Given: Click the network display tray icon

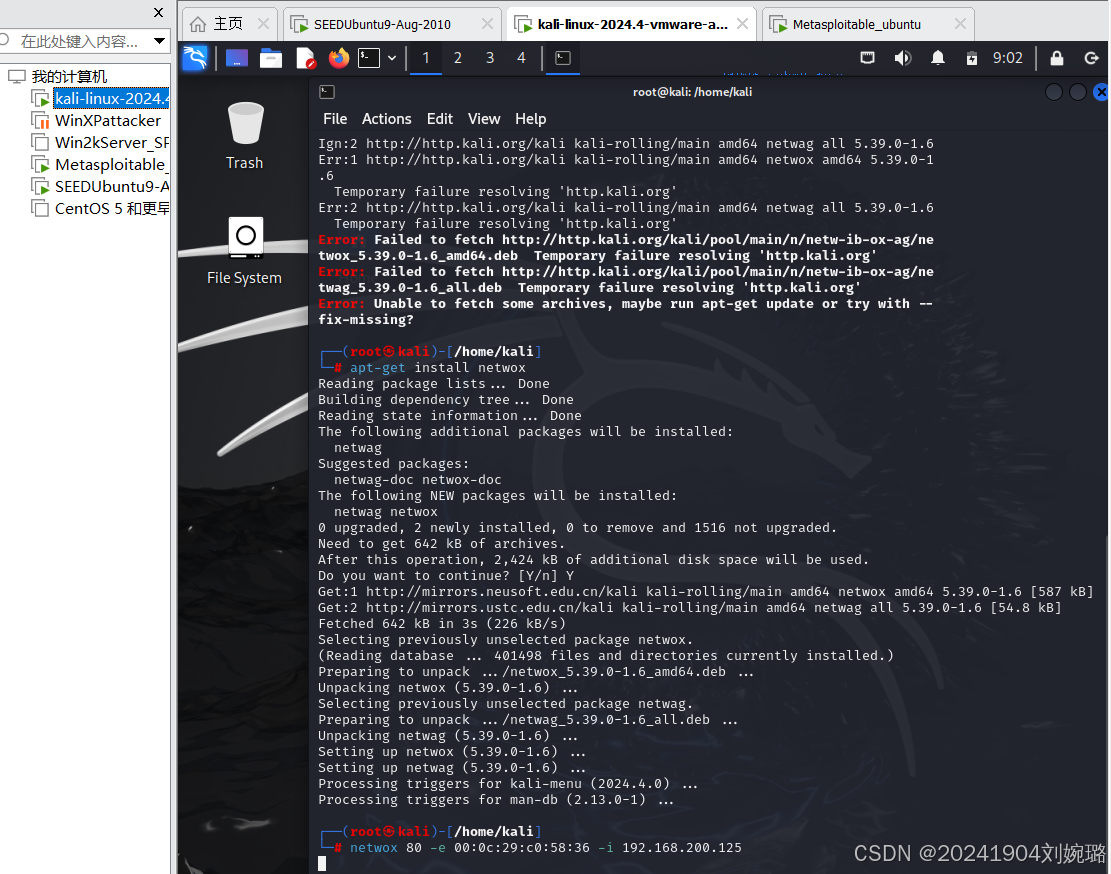Looking at the screenshot, I should (x=867, y=58).
